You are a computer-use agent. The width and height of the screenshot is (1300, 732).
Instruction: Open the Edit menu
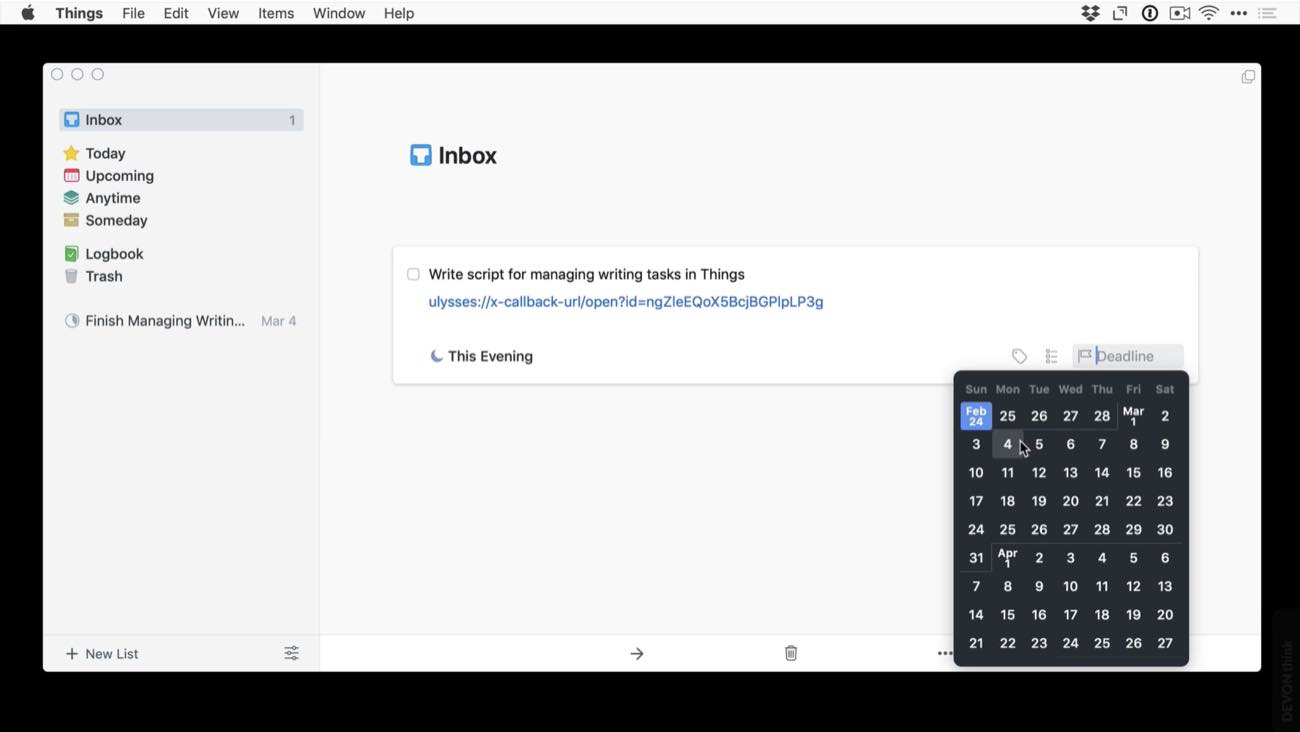[x=176, y=13]
